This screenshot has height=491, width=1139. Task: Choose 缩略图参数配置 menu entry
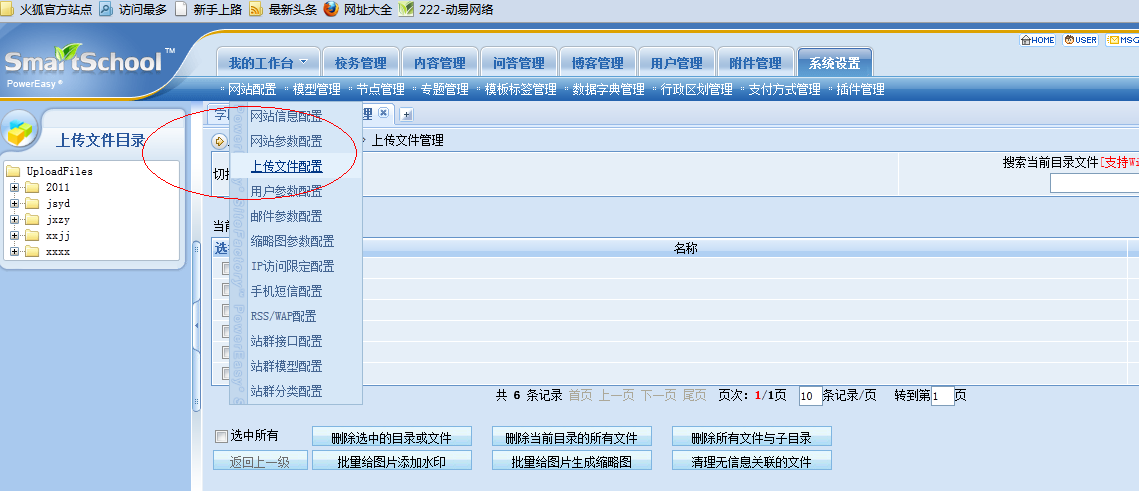tap(292, 241)
